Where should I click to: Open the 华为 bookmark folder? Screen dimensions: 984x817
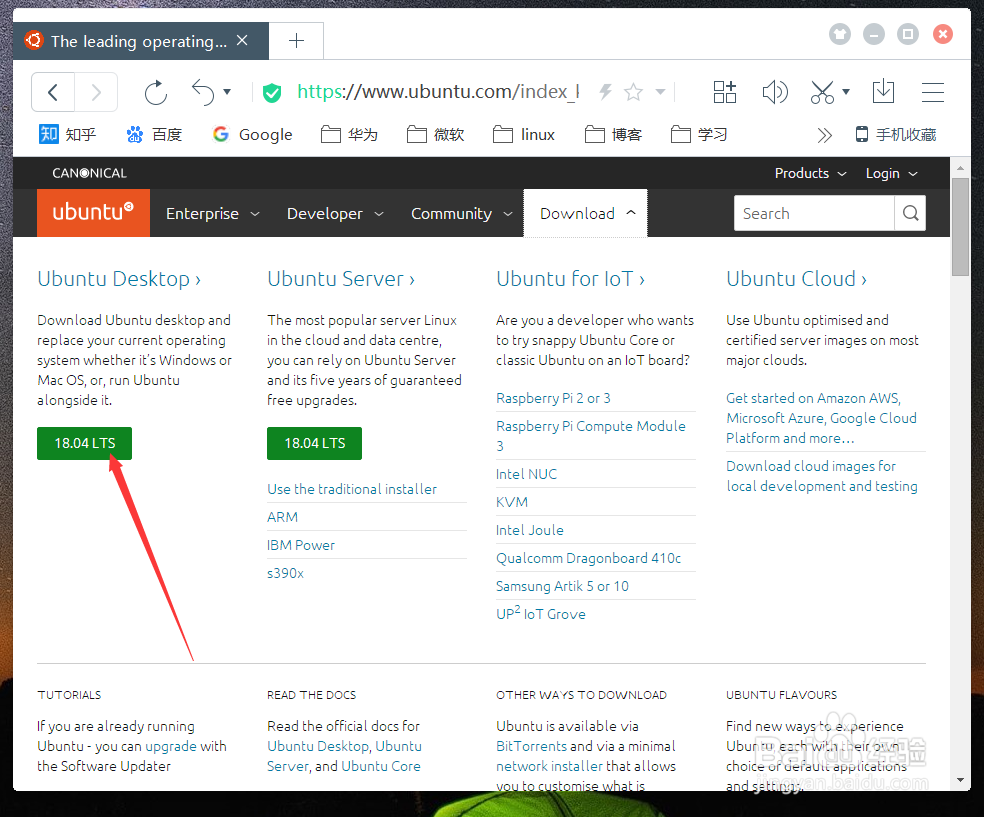pos(349,134)
